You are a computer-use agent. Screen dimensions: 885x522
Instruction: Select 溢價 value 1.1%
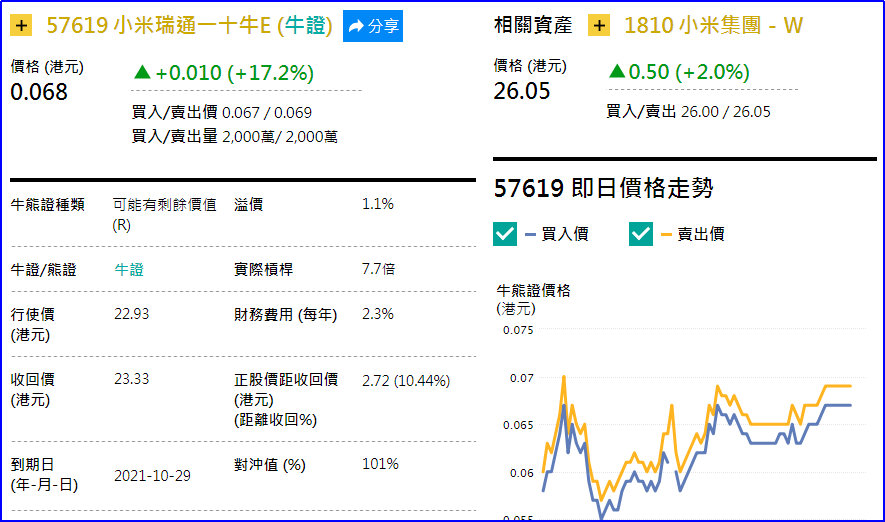(378, 204)
